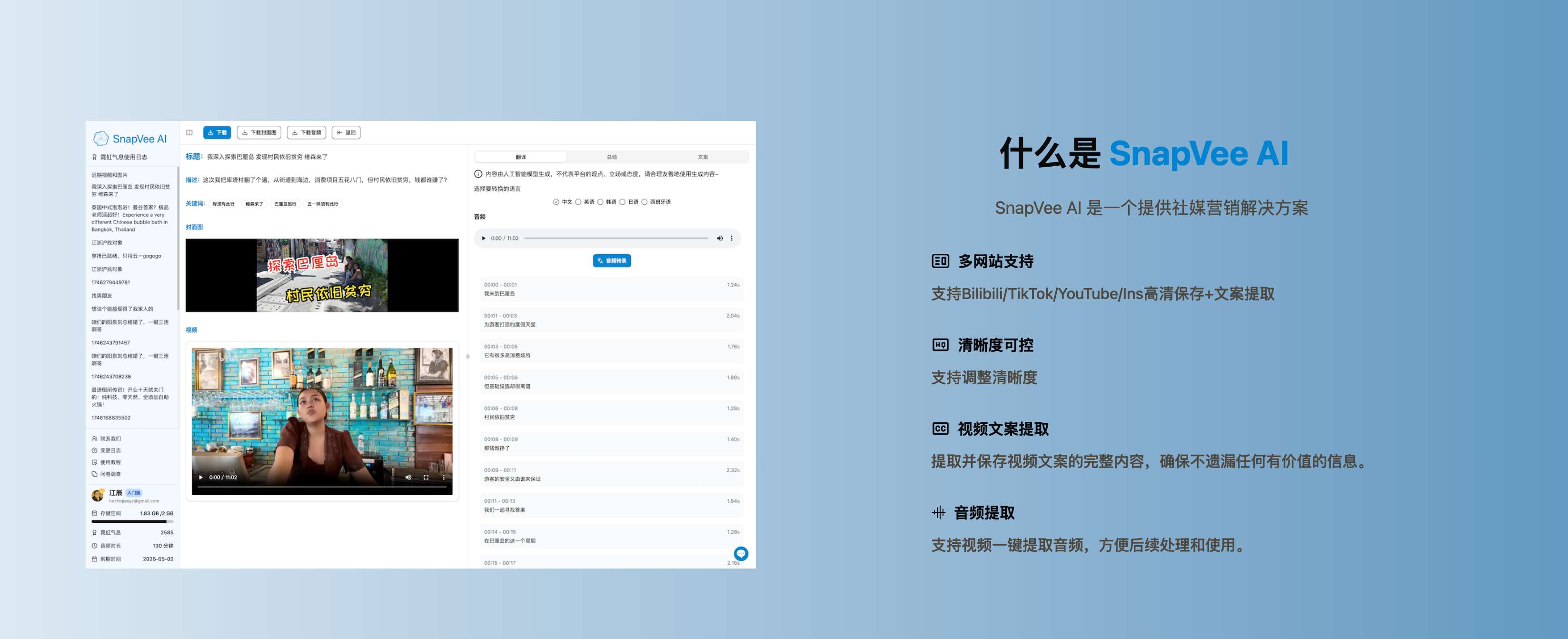This screenshot has height=639, width=1568.
Task: Click the 下载封面图 button
Action: tap(258, 132)
